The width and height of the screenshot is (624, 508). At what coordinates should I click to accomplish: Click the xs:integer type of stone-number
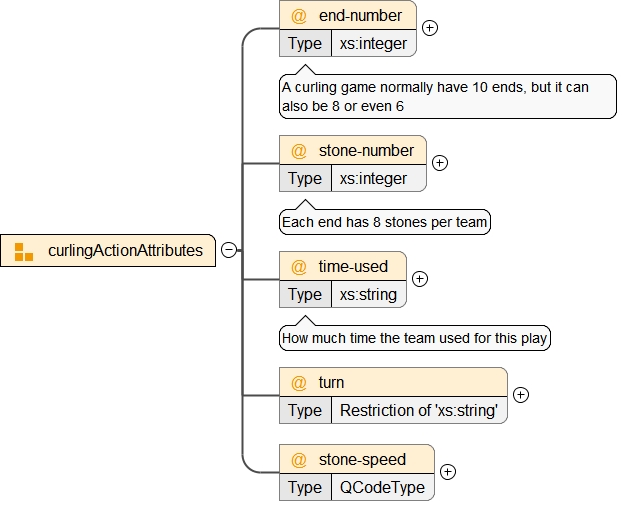tap(374, 179)
